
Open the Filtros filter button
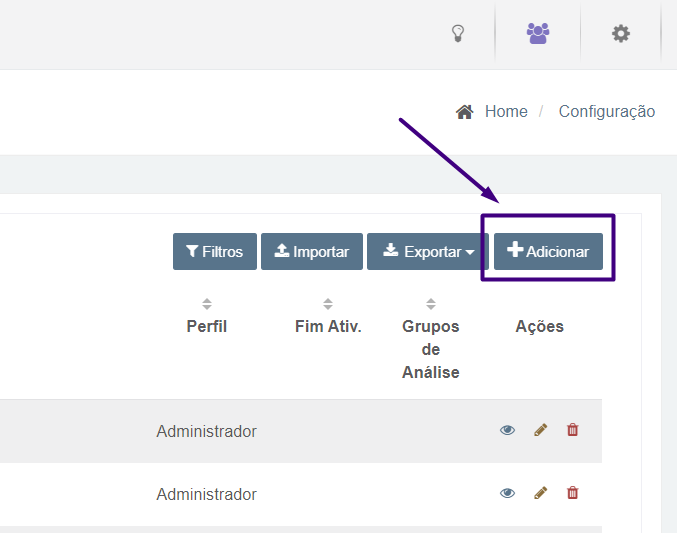point(214,252)
